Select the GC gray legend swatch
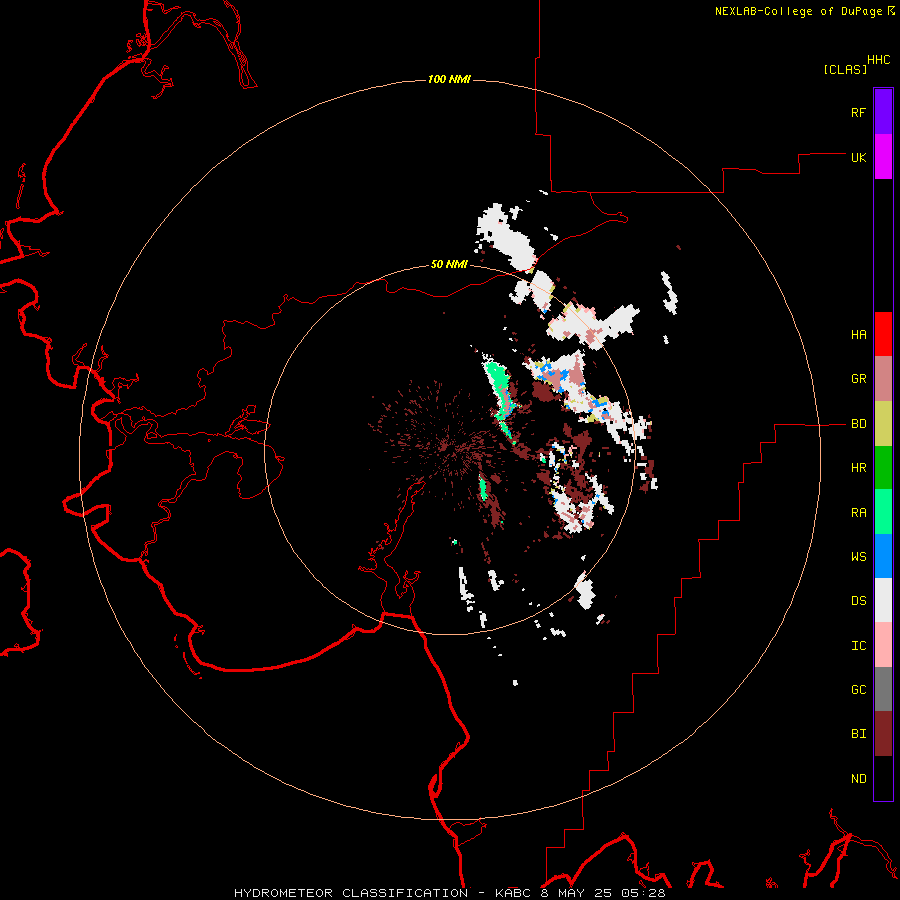This screenshot has height=900, width=900. (x=883, y=689)
